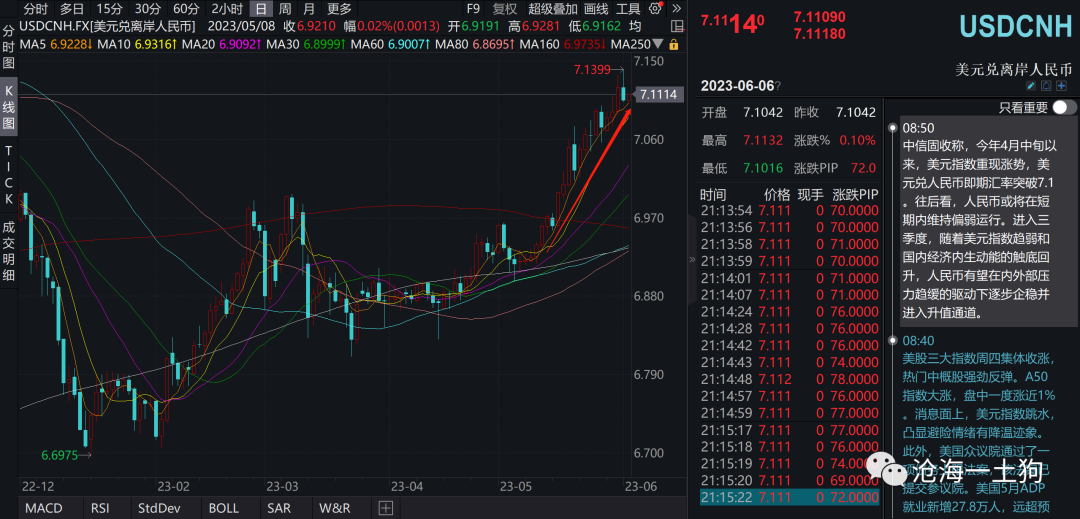Click the 7.1114 current price axis marker
The image size is (1080, 519).
point(657,94)
